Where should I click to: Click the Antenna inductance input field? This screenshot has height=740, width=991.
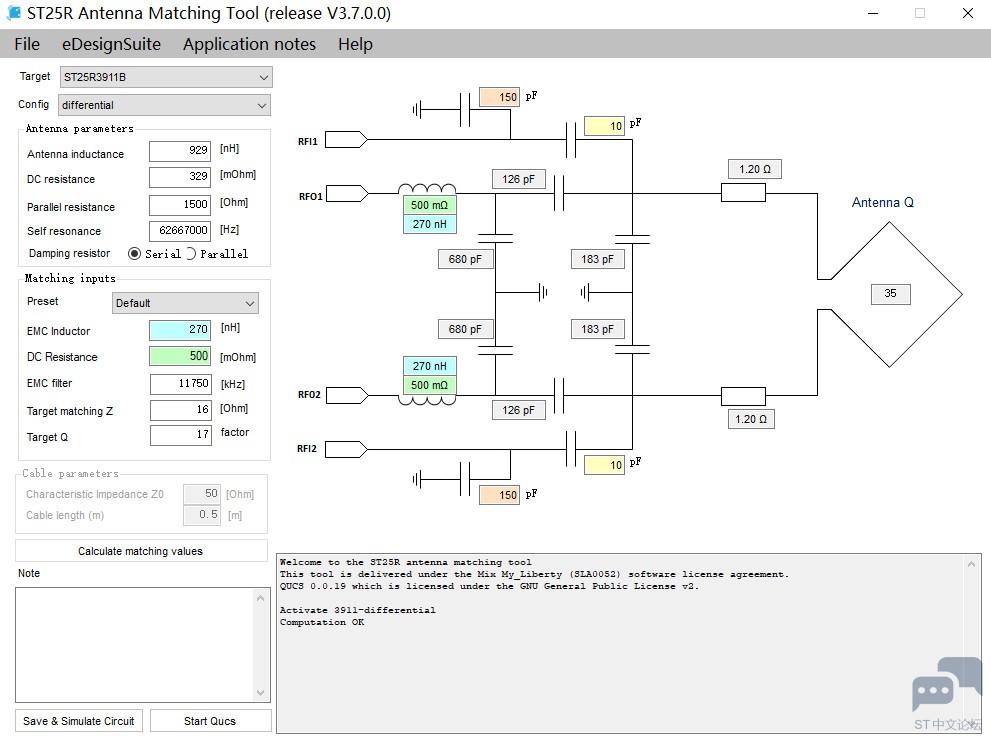(179, 150)
